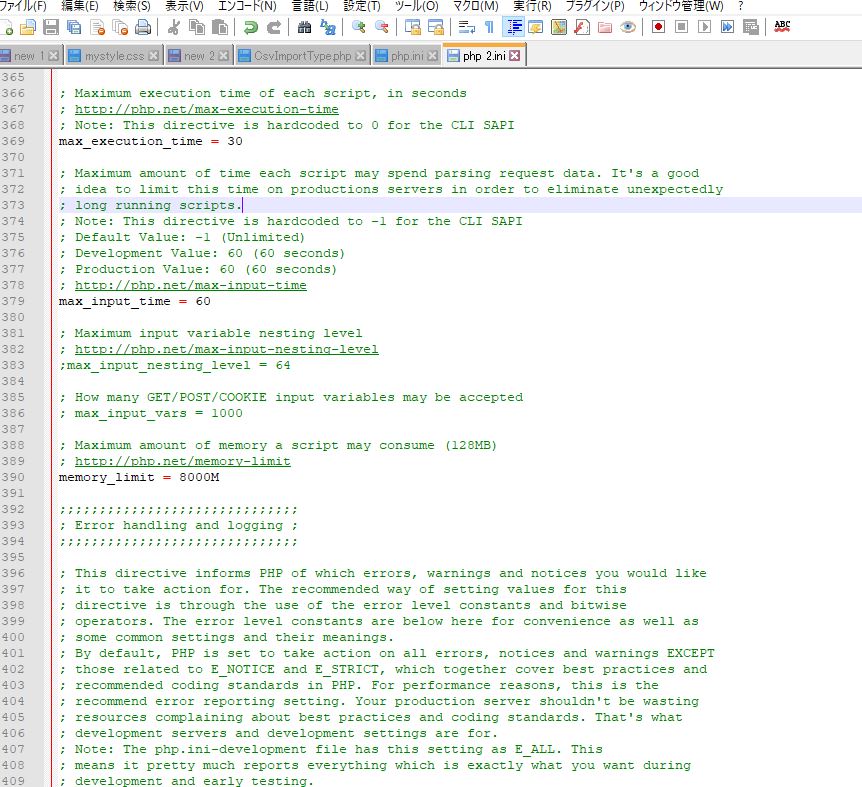Viewport: 862px width, 787px height.
Task: Click the php.net/memory-limit link
Action: 182,461
